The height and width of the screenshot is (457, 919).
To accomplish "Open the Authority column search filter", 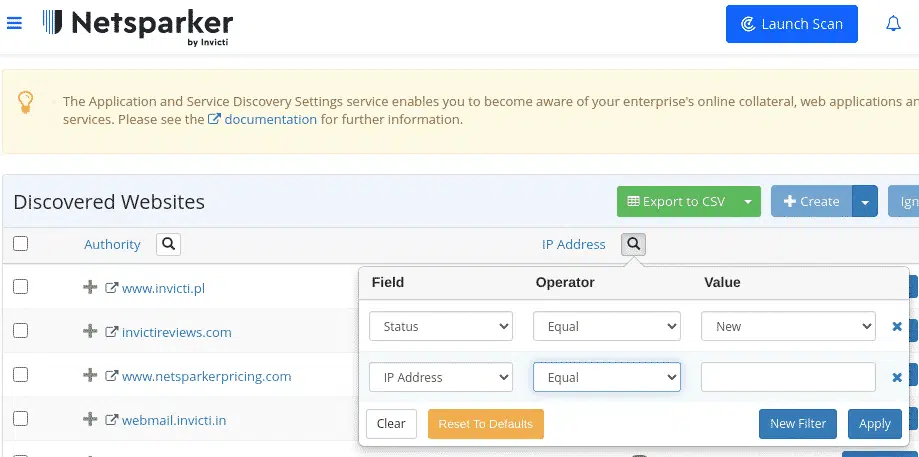I will [x=168, y=244].
